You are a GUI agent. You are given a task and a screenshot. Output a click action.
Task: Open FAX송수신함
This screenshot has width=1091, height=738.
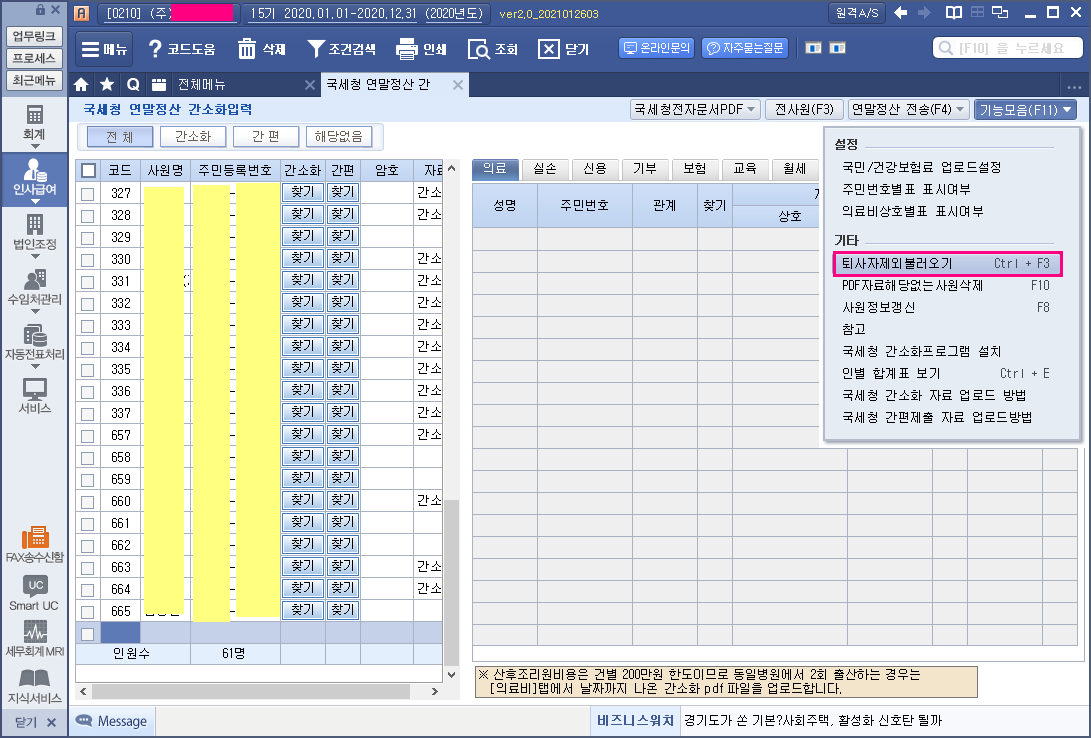pyautogui.click(x=34, y=544)
